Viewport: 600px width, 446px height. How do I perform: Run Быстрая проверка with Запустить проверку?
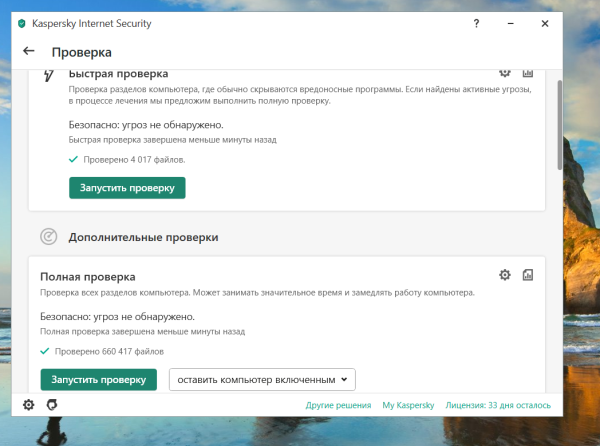point(127,188)
